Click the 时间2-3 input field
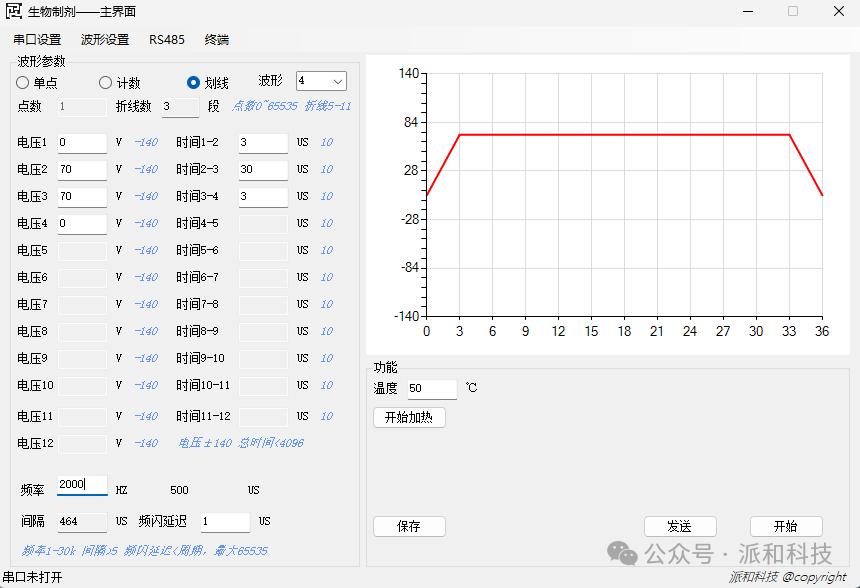860x588 pixels. pos(262,170)
